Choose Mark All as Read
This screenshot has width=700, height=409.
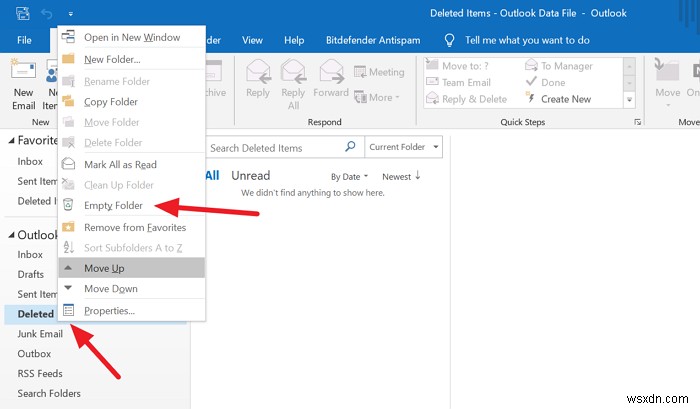tap(131, 164)
